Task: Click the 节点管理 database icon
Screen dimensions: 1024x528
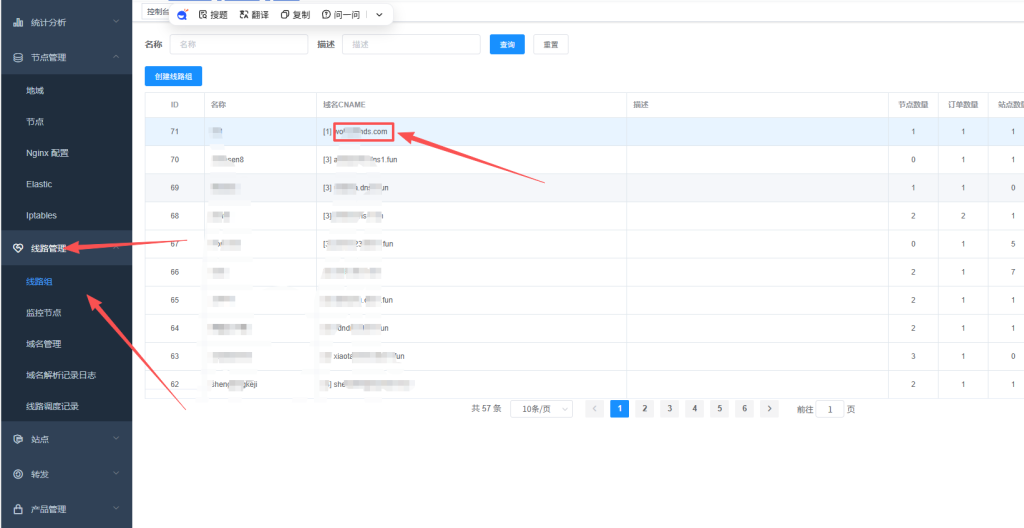Action: (x=18, y=58)
